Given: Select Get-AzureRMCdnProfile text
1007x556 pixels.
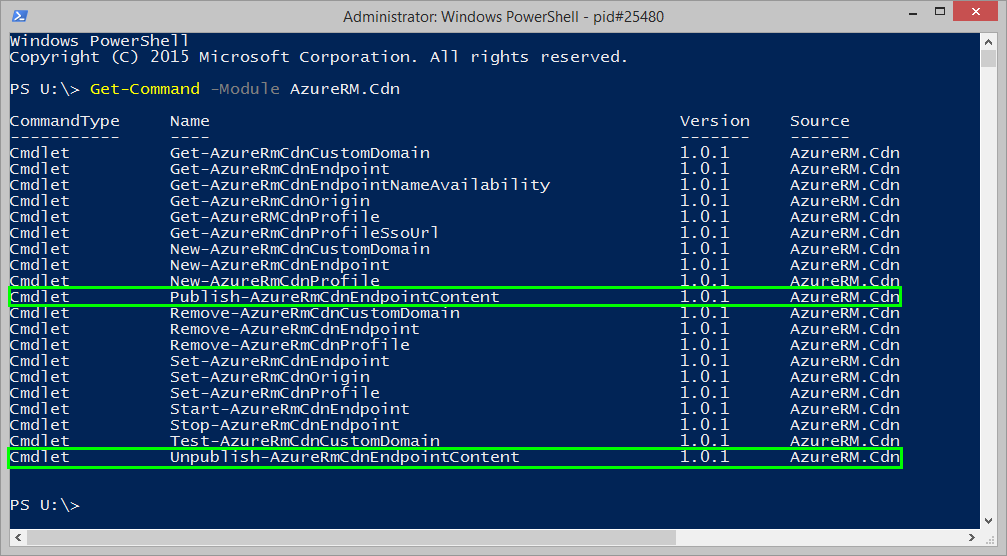Looking at the screenshot, I should click(275, 217).
